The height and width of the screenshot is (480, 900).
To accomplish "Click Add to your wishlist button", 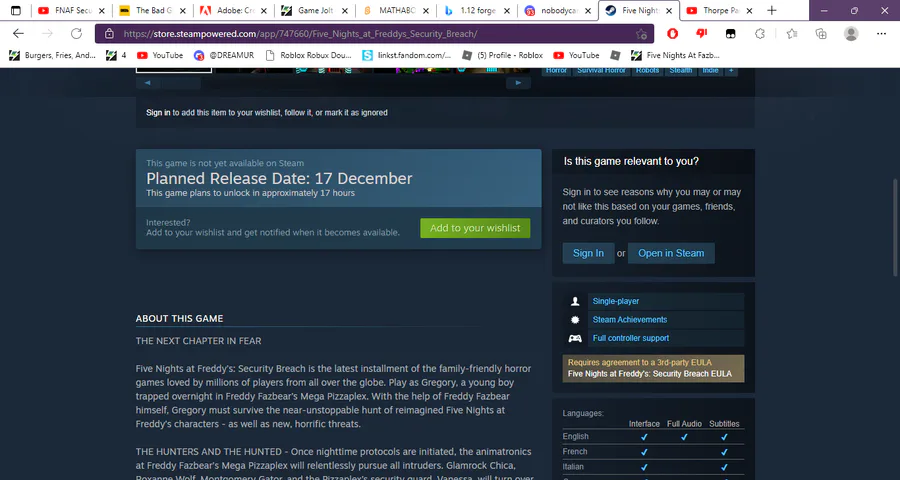I will (x=475, y=228).
